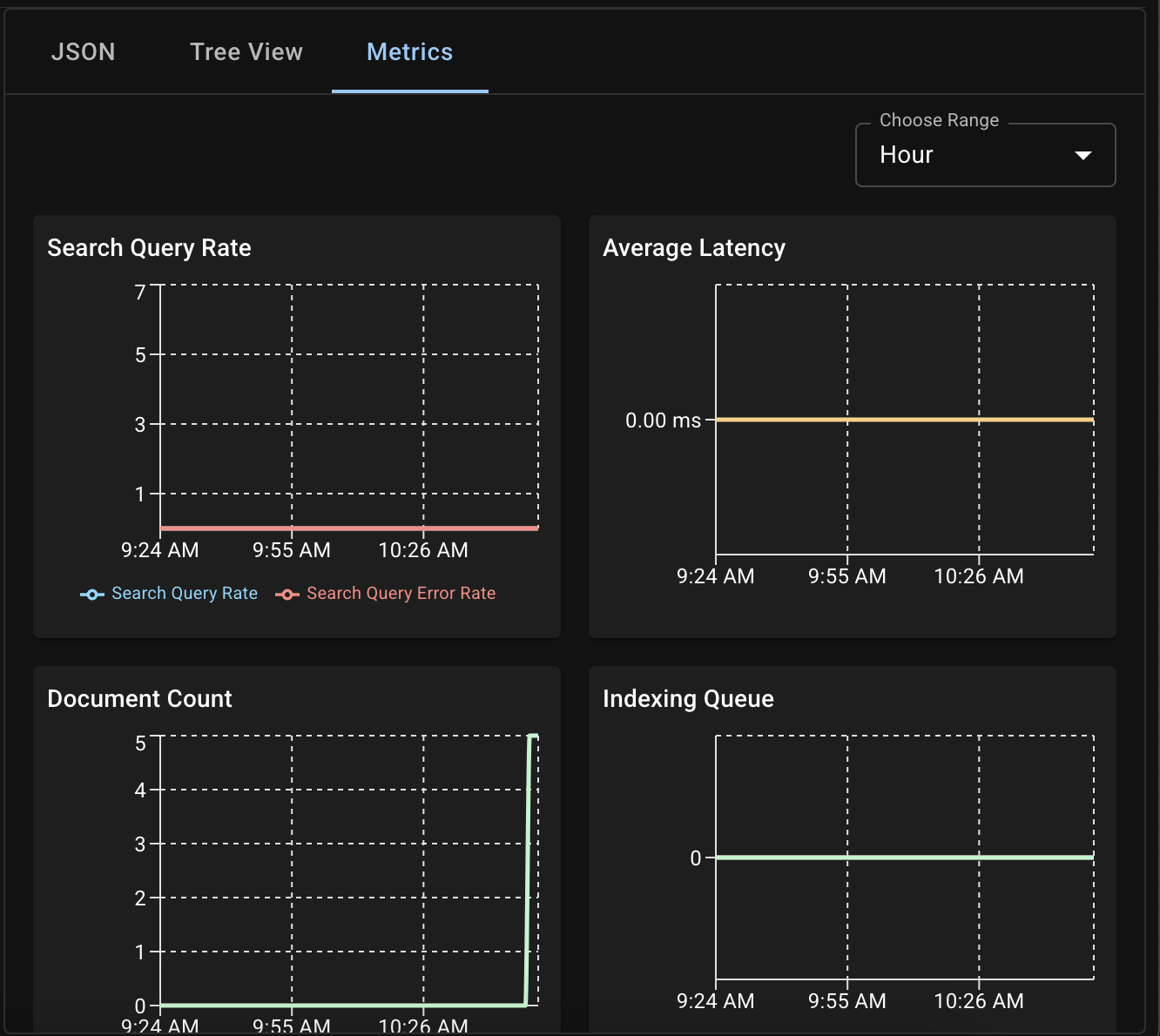This screenshot has width=1160, height=1036.
Task: Click the orange Average Latency line
Action: pos(906,420)
